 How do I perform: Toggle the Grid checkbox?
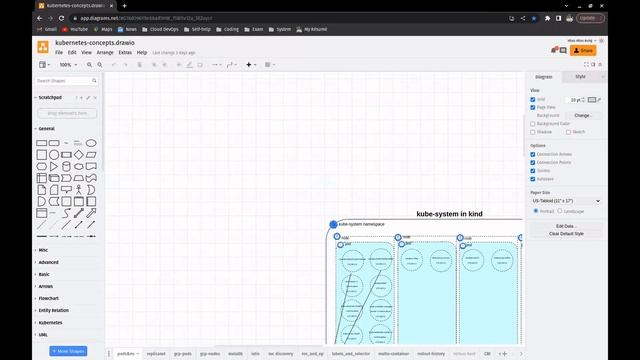tap(533, 99)
